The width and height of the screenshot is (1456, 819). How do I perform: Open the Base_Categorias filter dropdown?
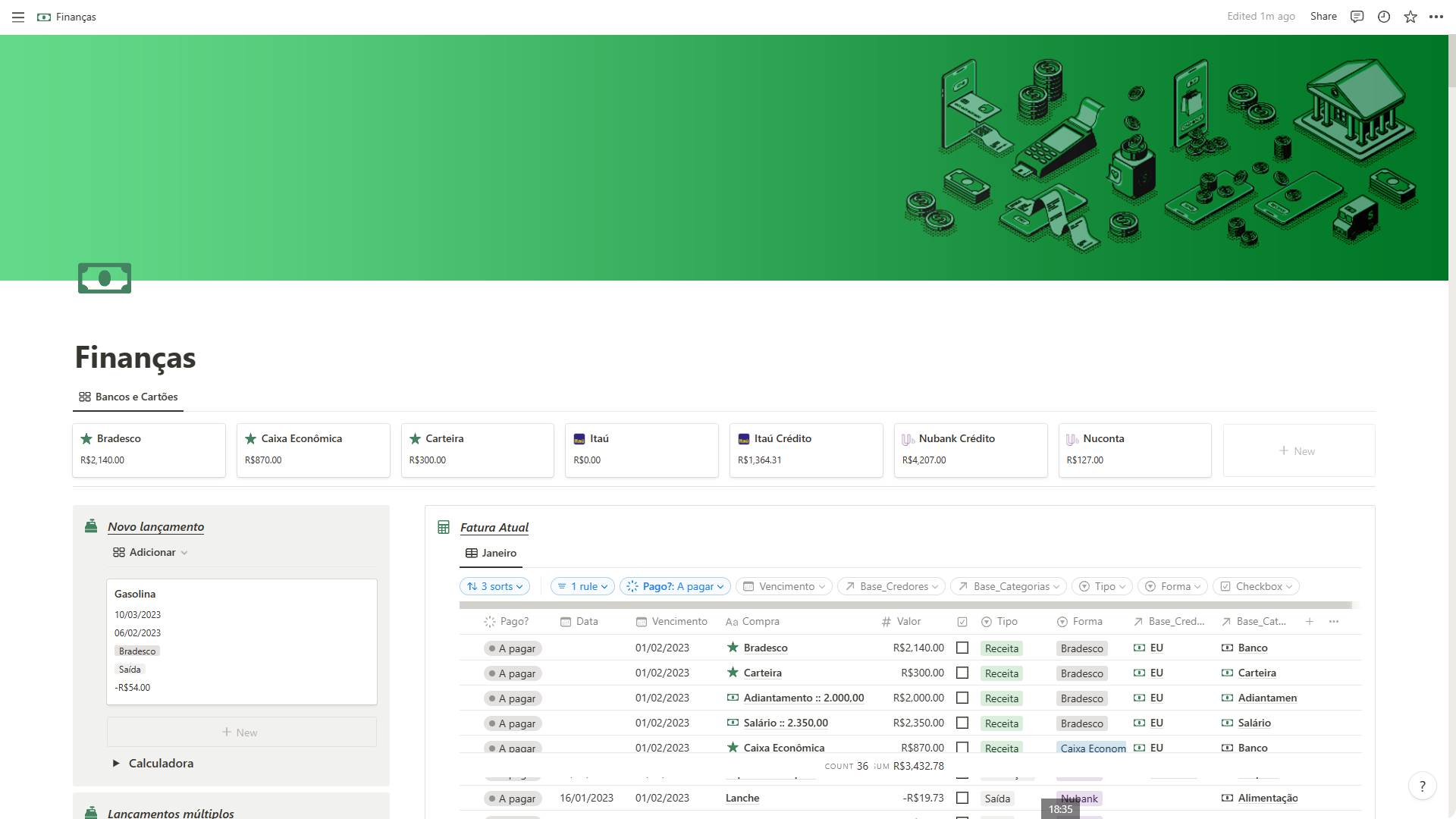tap(1008, 586)
